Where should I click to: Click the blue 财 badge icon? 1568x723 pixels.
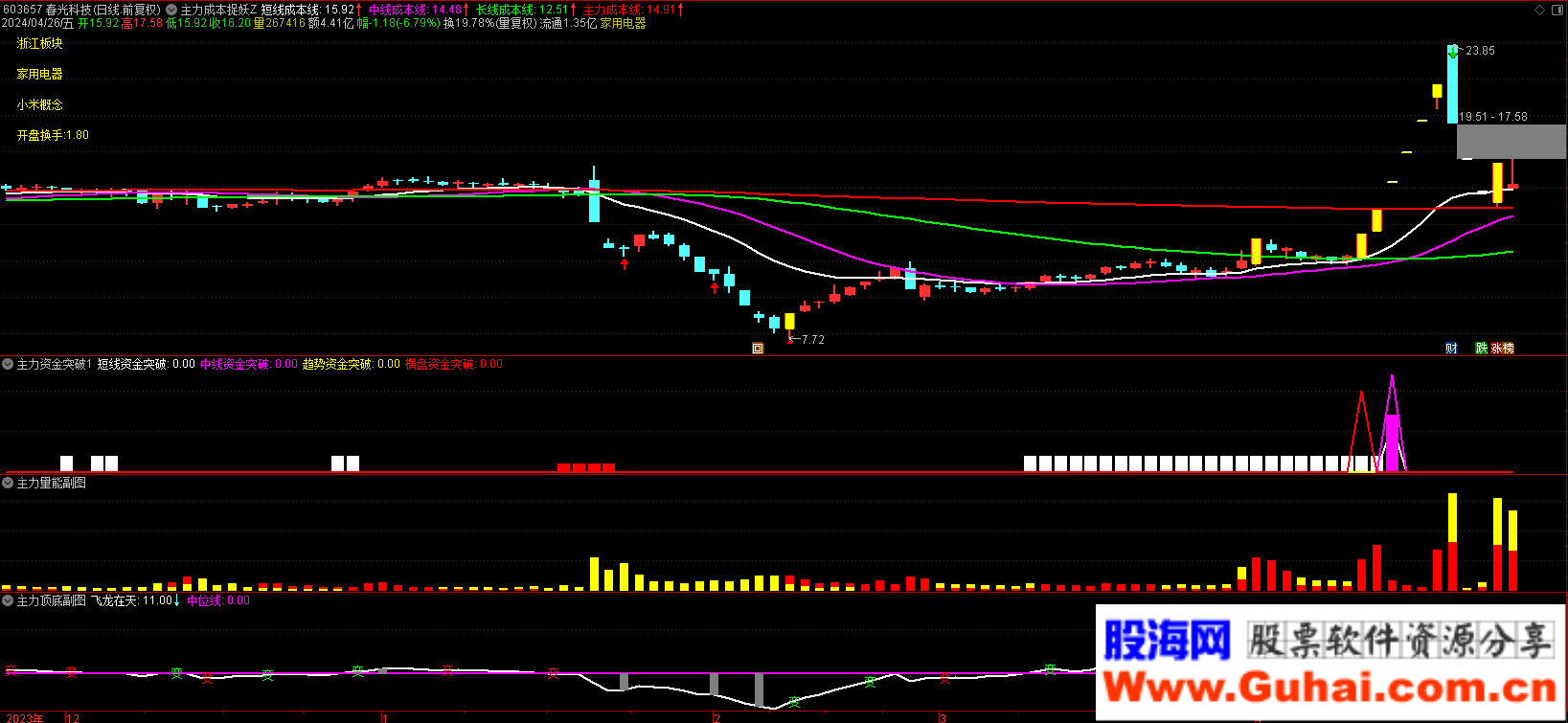pos(1451,349)
